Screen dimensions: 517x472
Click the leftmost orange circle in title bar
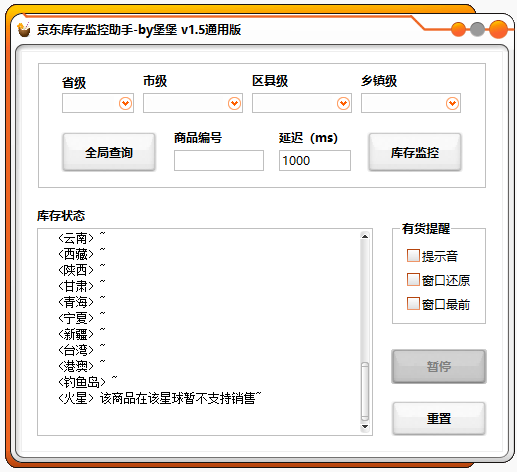(x=458, y=29)
